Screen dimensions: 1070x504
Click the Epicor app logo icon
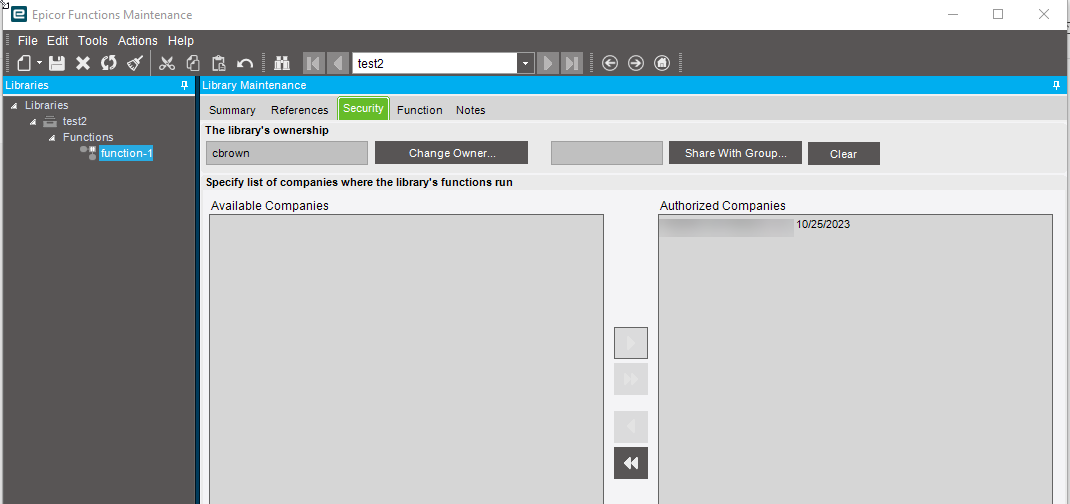pyautogui.click(x=18, y=14)
